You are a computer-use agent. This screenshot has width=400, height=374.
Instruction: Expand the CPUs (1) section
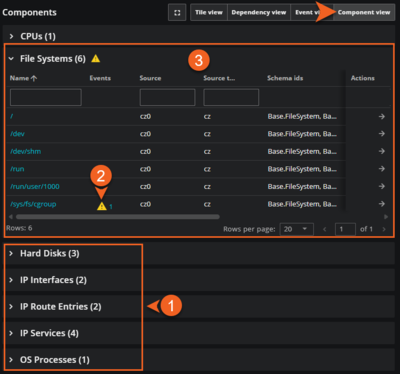(11, 36)
